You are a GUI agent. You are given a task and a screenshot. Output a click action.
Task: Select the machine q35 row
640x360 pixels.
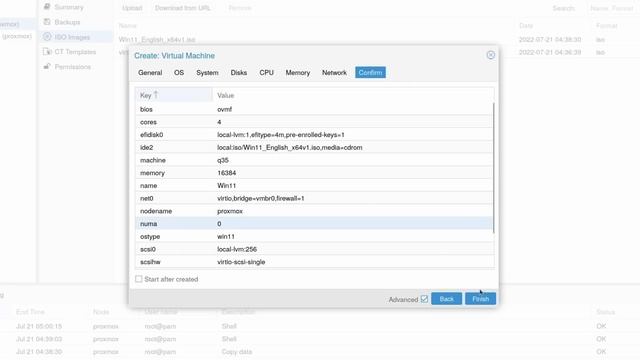coord(313,160)
